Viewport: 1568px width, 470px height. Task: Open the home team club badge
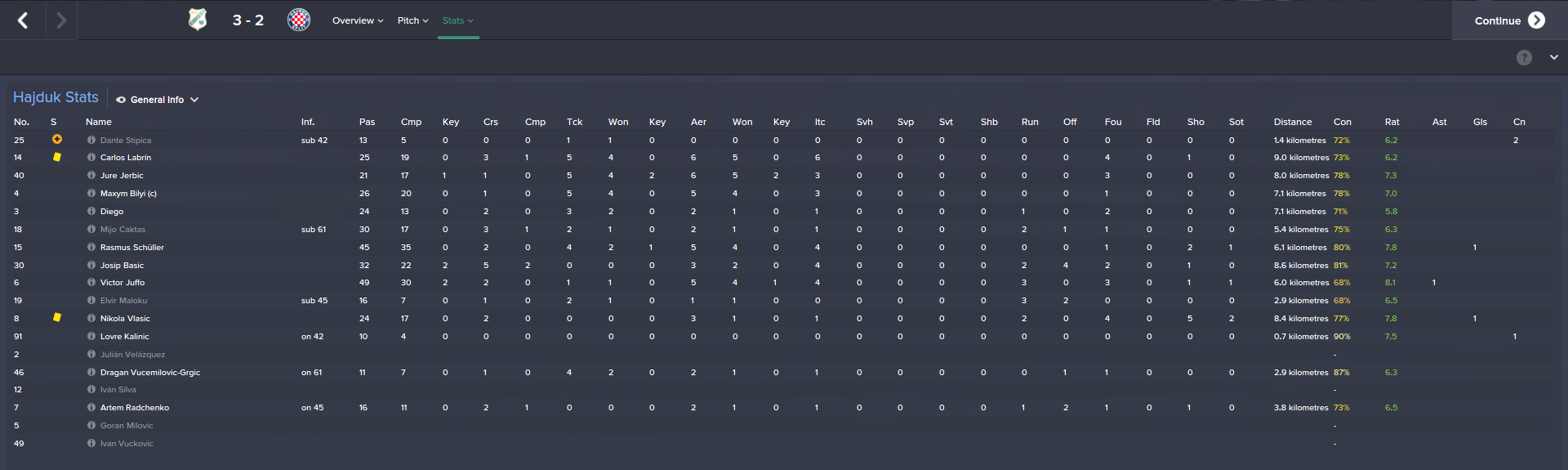[198, 20]
